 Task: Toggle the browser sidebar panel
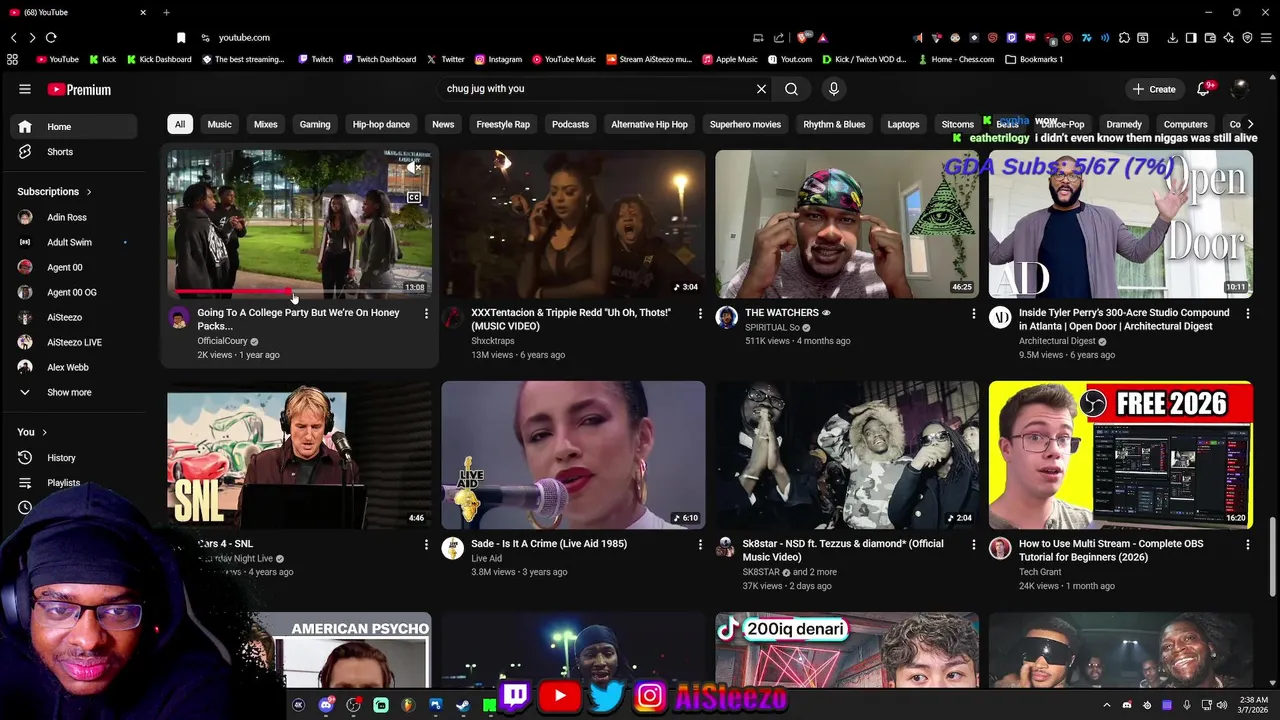point(1191,38)
